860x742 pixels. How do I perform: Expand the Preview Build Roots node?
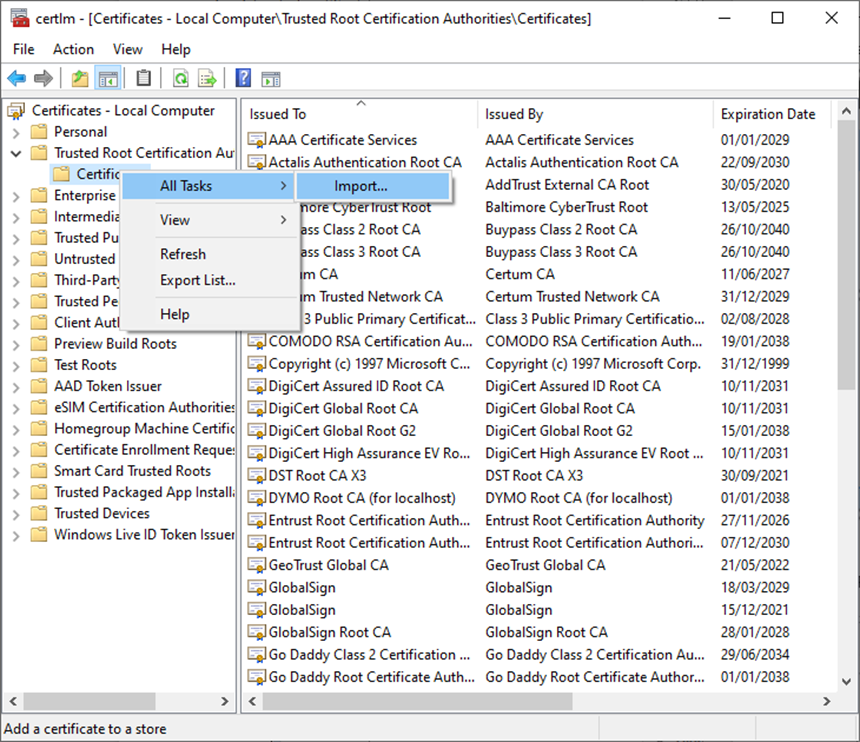pos(16,345)
